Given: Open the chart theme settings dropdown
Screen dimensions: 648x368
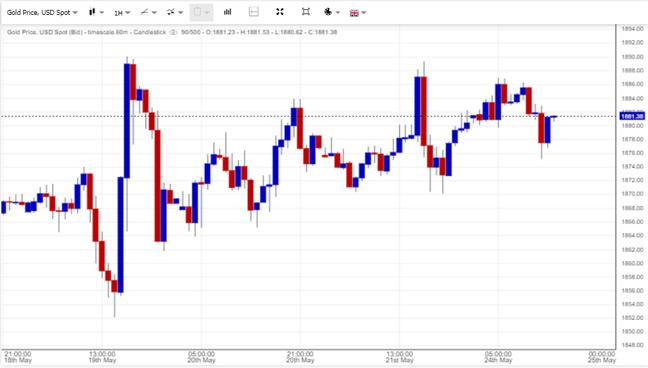Looking at the screenshot, I should pyautogui.click(x=332, y=12).
